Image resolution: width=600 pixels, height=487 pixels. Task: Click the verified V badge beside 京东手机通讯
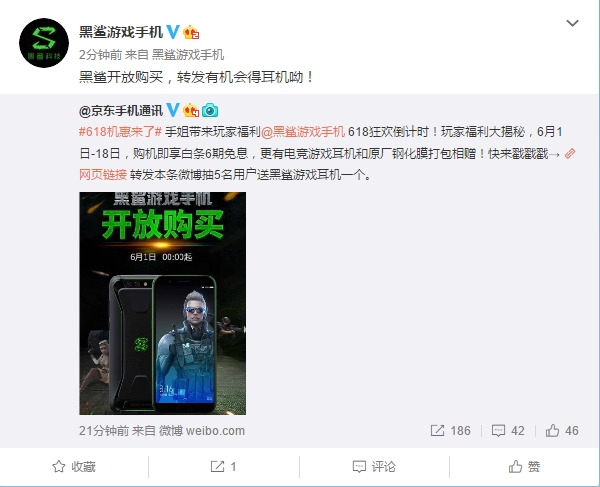coord(173,110)
